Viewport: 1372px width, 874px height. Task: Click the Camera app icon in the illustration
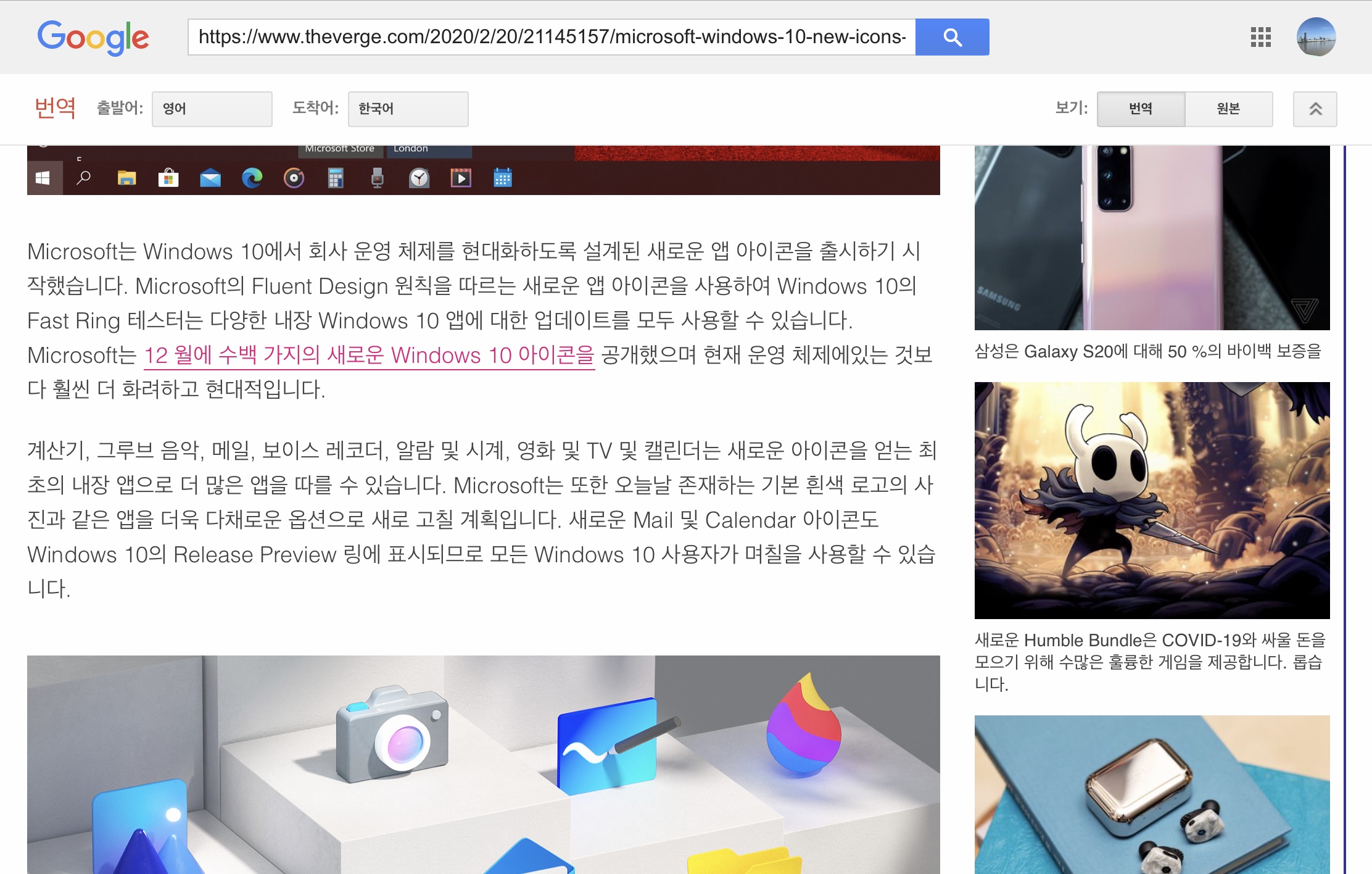392,733
